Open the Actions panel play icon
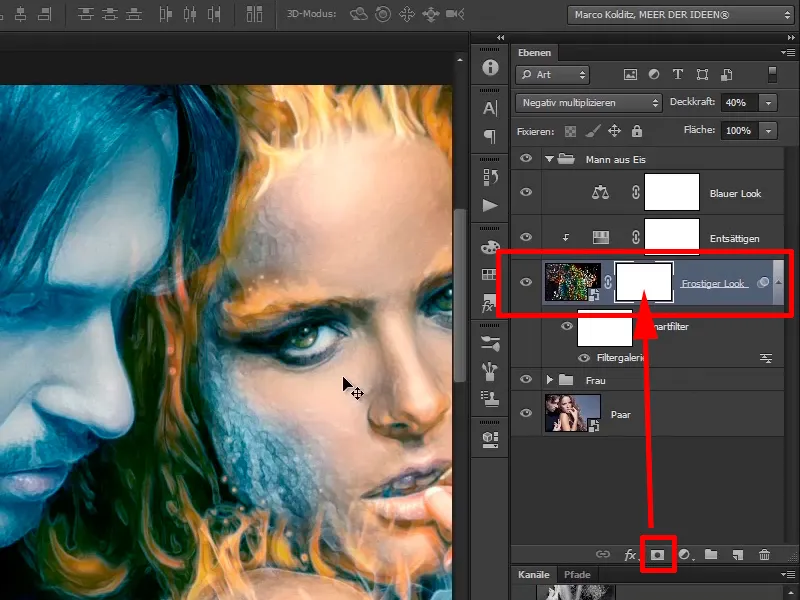The width and height of the screenshot is (800, 600). pyautogui.click(x=490, y=205)
